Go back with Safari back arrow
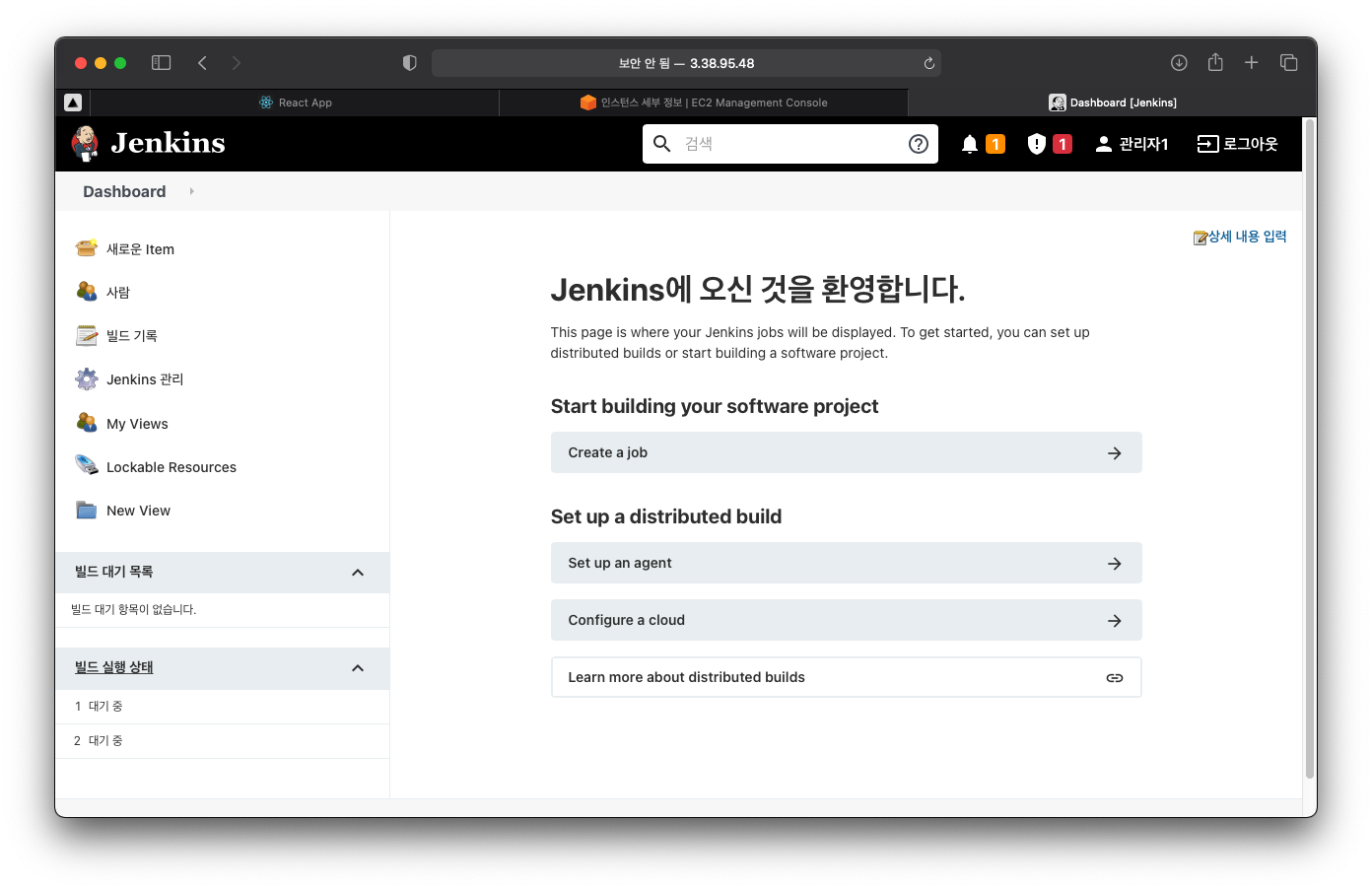 coord(202,63)
